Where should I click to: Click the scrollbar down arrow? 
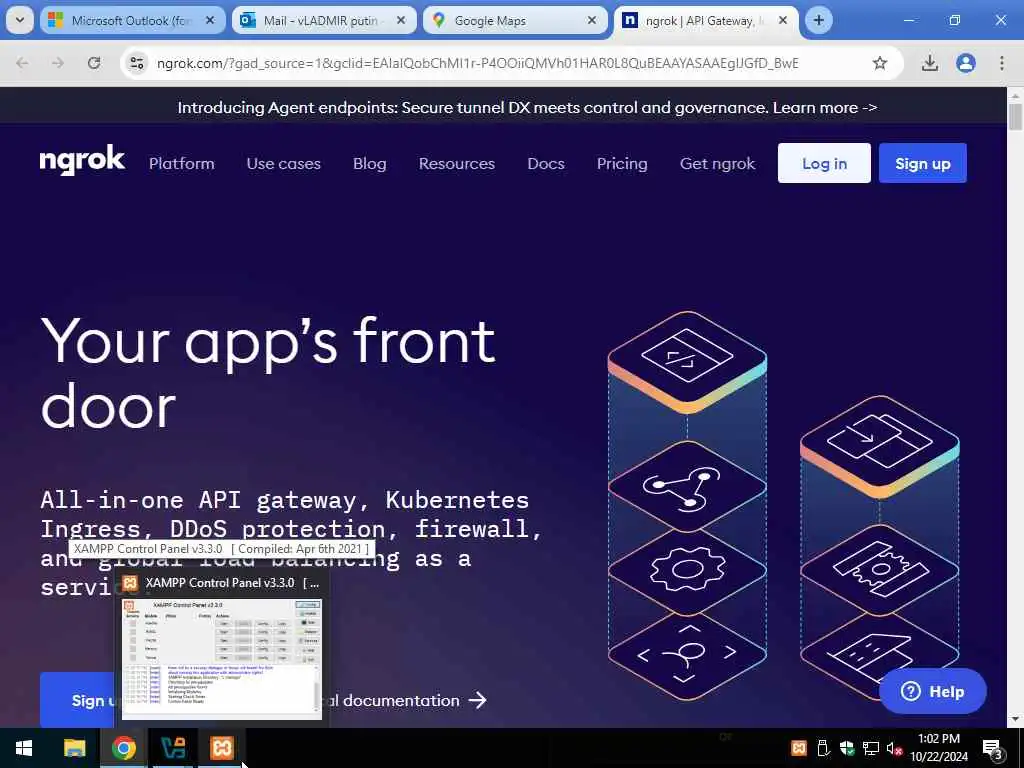1015,720
